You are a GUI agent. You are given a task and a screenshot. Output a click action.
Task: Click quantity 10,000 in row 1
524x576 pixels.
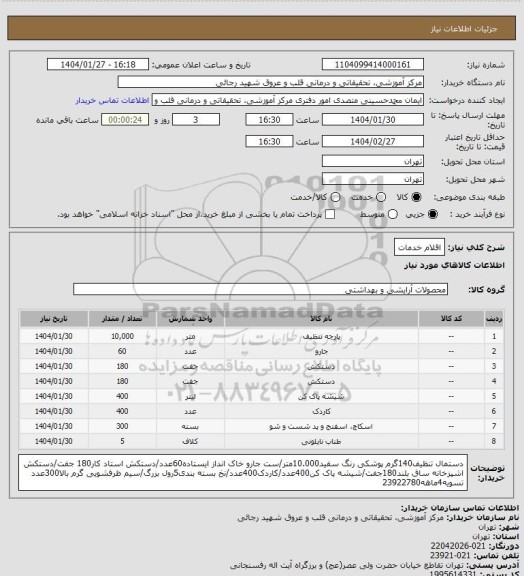[122, 336]
